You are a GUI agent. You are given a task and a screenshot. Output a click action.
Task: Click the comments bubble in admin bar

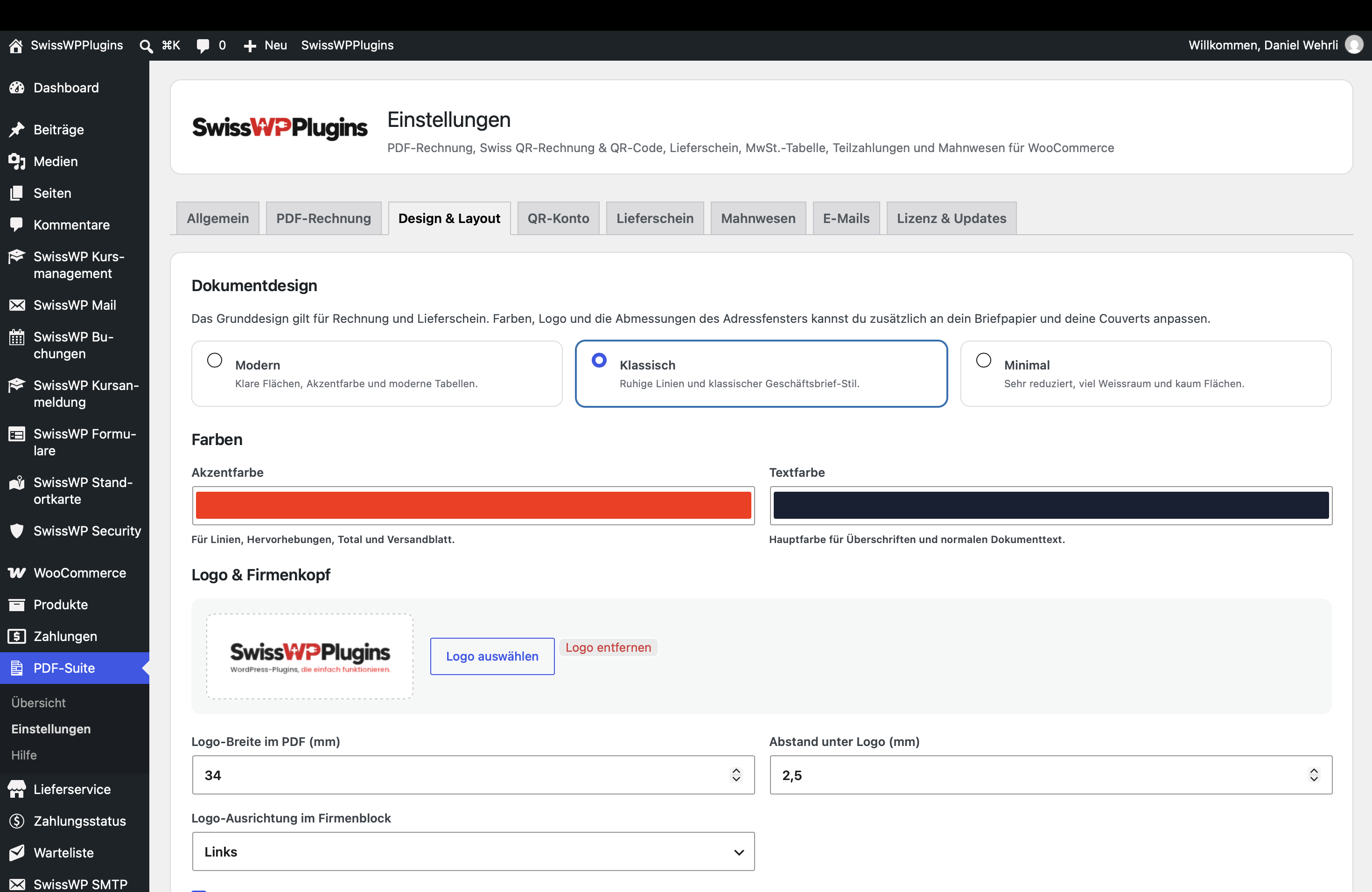coord(203,46)
